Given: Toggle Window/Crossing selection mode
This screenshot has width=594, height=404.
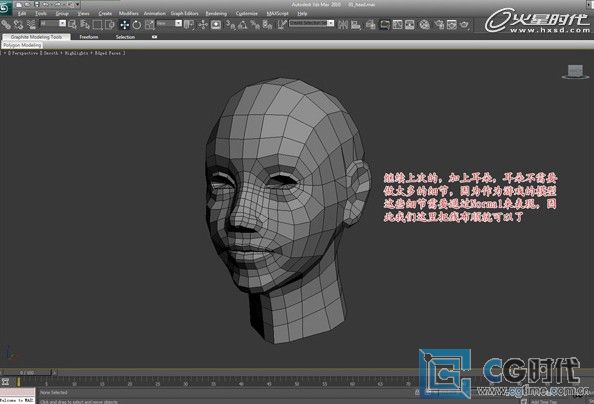Looking at the screenshot, I should click(110, 25).
